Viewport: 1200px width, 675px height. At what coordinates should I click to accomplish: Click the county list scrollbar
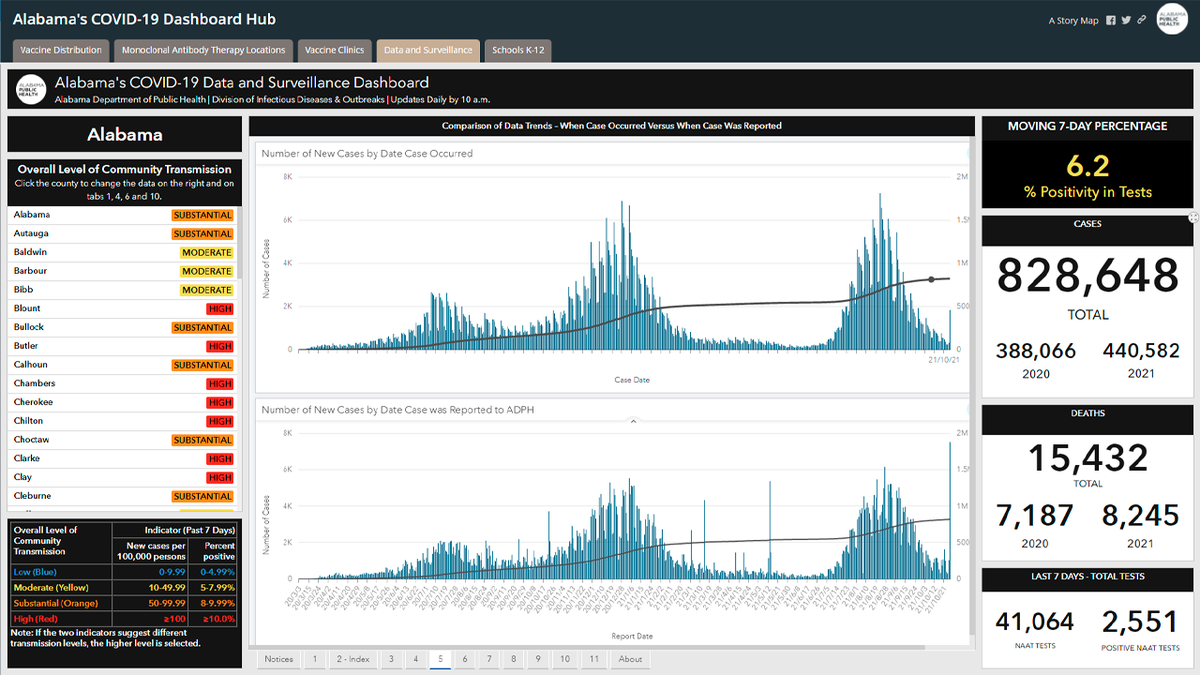click(x=239, y=245)
